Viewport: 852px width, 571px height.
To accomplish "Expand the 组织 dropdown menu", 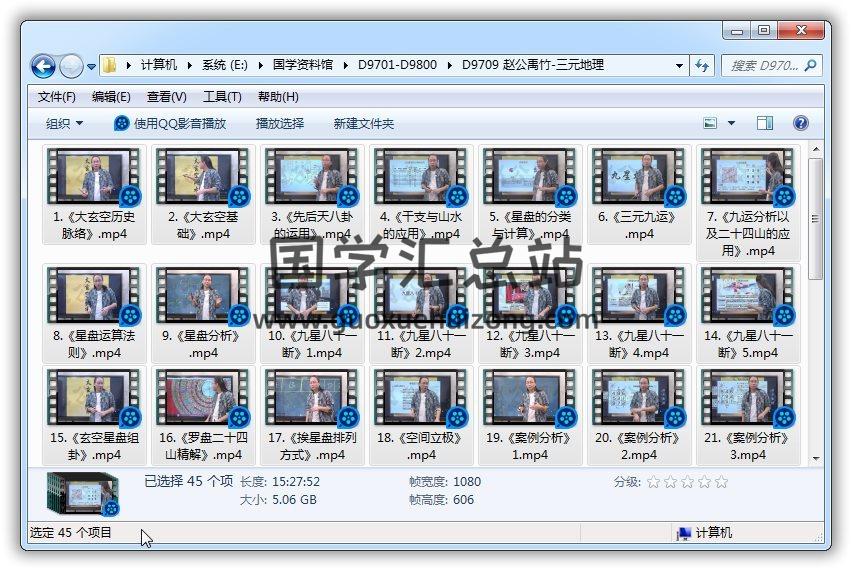I will 65,123.
